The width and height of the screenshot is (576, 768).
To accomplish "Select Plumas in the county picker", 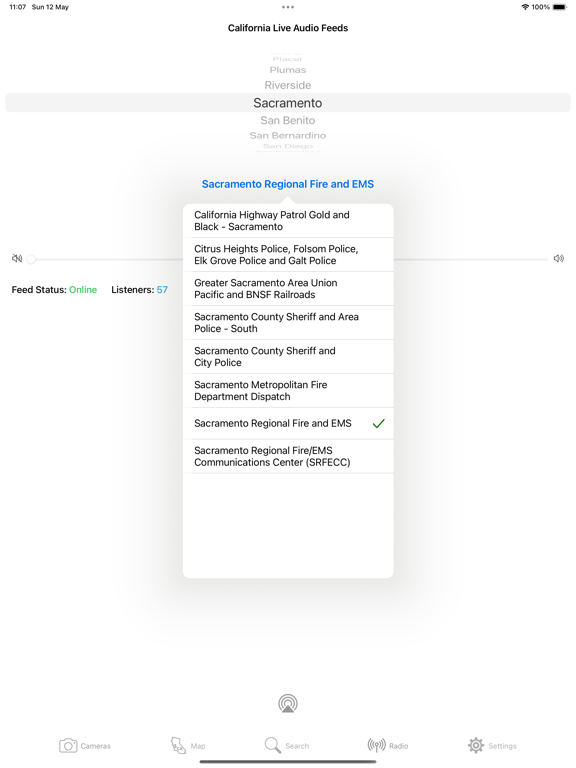I will tap(288, 70).
